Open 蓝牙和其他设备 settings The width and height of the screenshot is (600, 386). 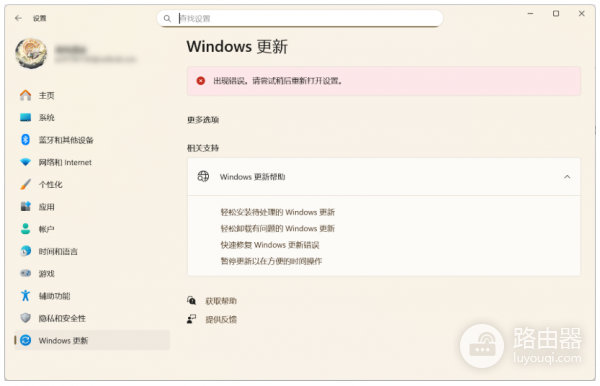click(x=92, y=140)
